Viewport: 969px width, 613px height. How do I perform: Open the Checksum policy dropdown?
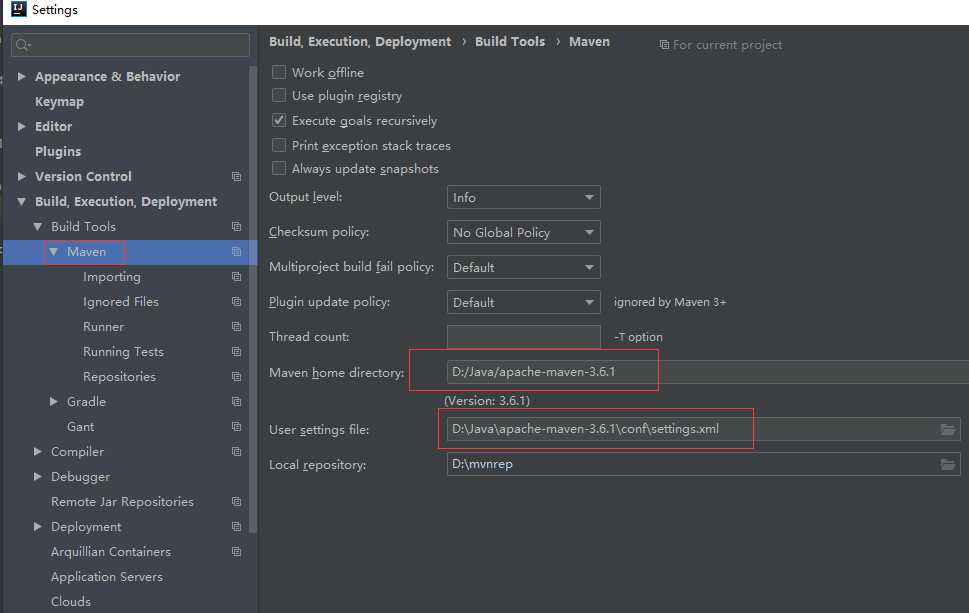[523, 232]
